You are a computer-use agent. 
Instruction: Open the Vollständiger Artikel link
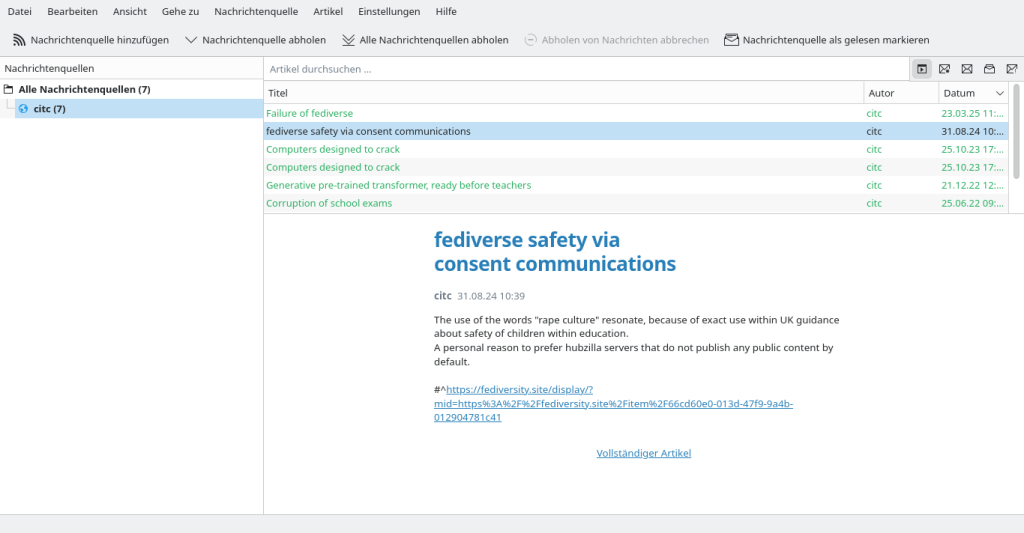pyautogui.click(x=643, y=453)
